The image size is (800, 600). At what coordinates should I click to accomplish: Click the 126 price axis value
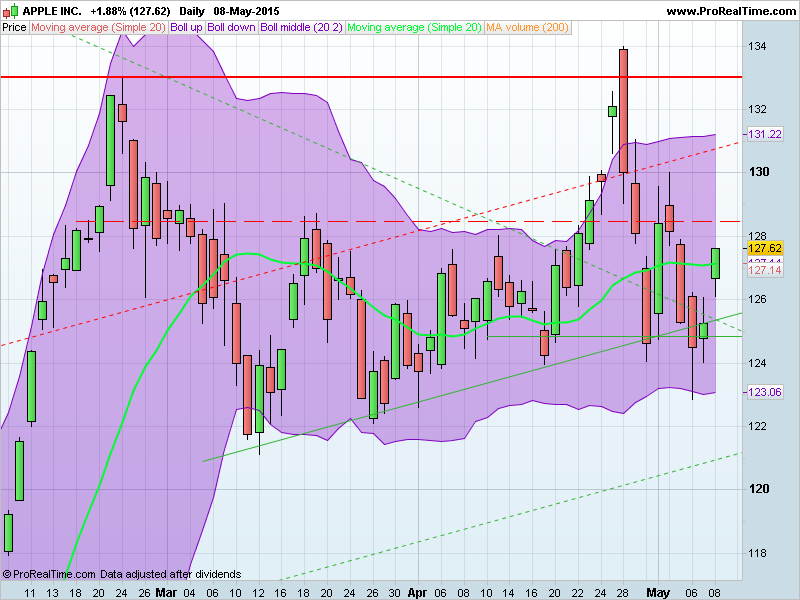[x=757, y=299]
